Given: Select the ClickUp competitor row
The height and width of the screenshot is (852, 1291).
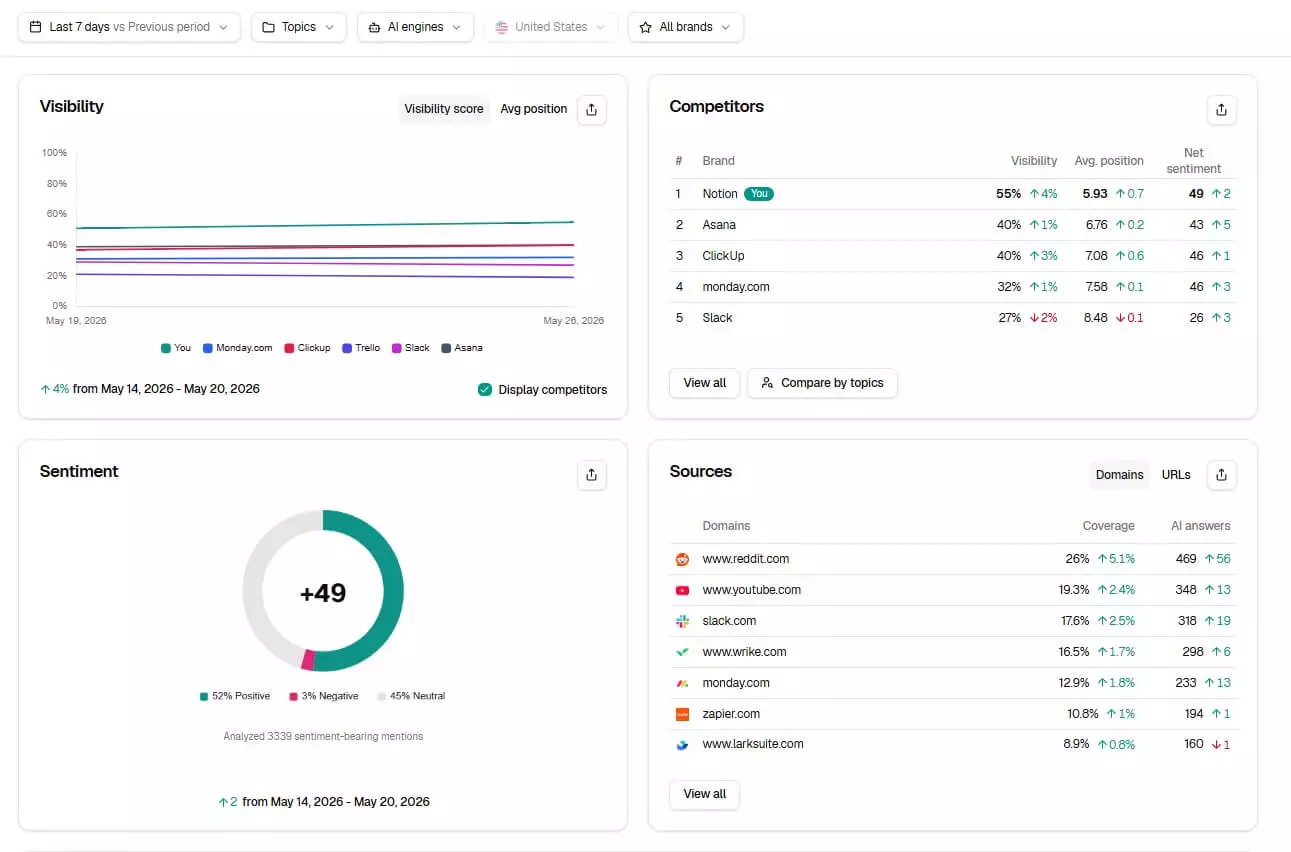Looking at the screenshot, I should (953, 256).
